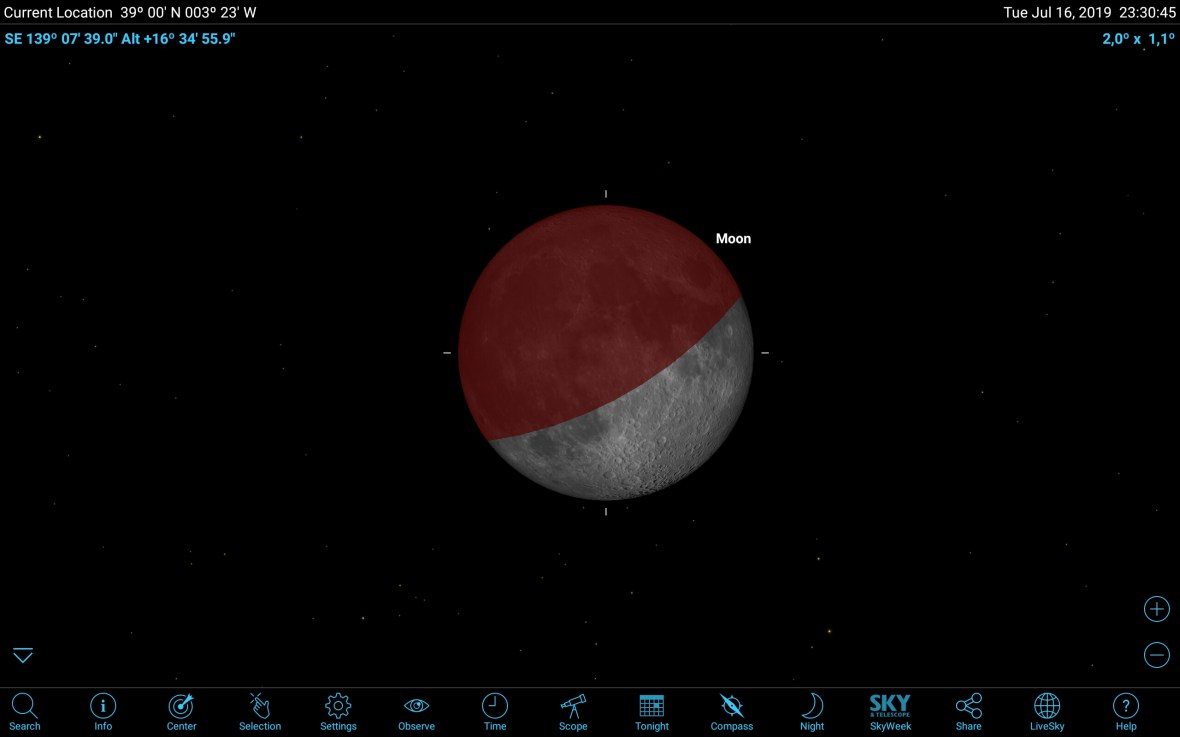Open the Selection tool
Viewport: 1180px width, 737px height.
[260, 711]
